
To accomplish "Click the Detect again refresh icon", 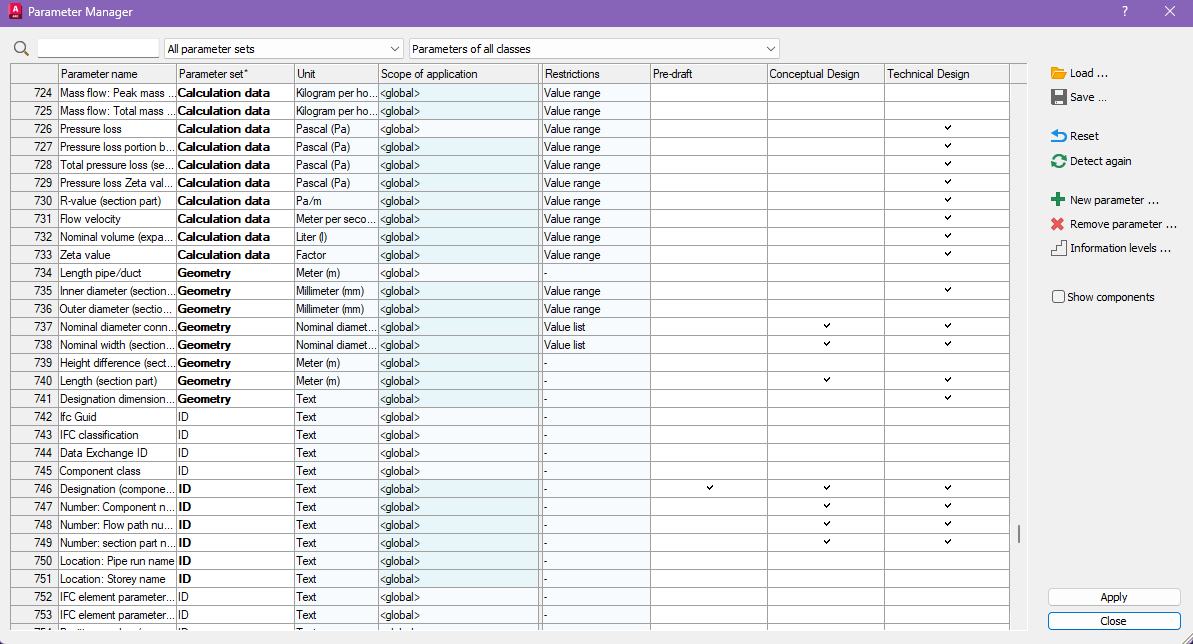I will pos(1058,161).
